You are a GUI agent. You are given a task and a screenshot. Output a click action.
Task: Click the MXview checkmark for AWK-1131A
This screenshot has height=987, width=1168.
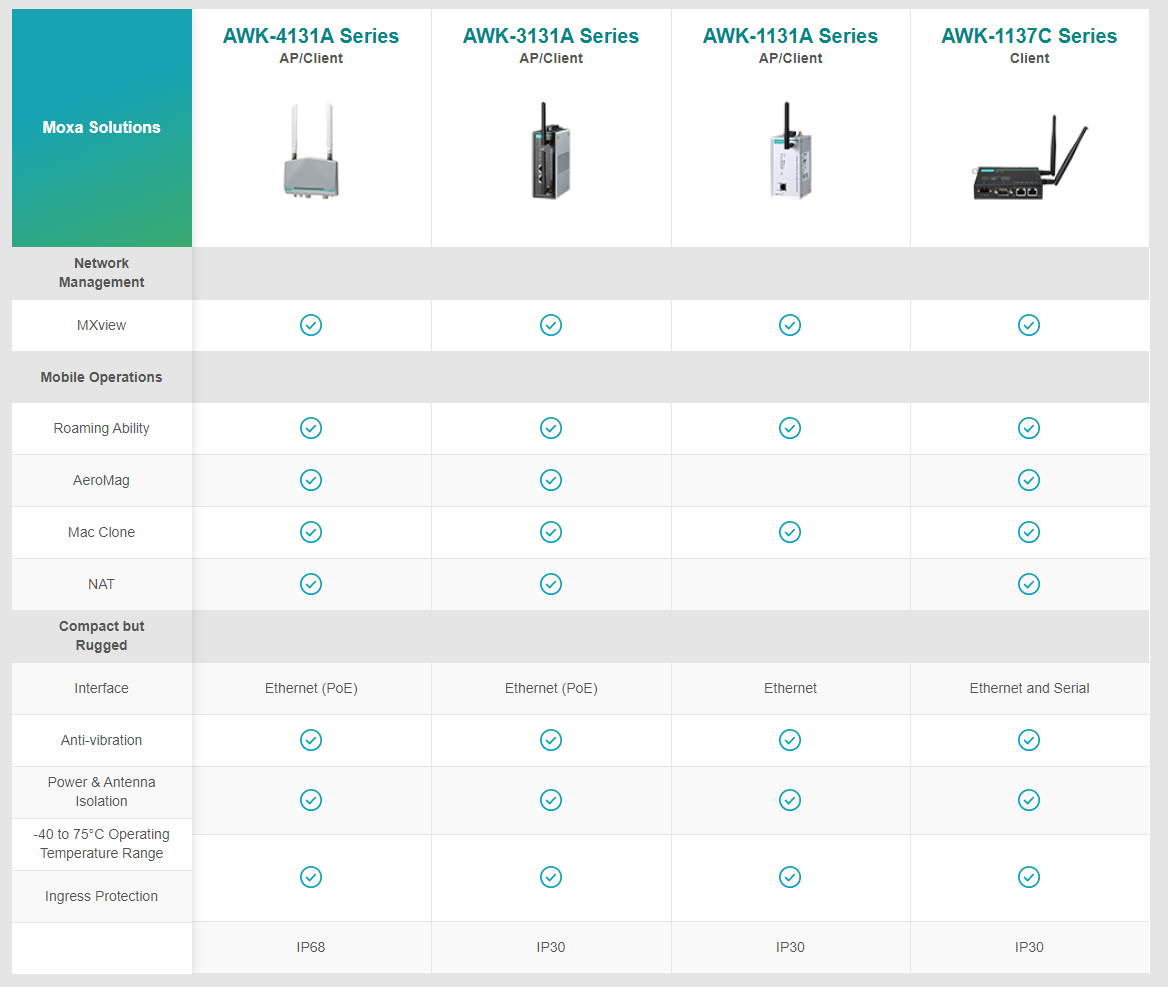coord(790,326)
